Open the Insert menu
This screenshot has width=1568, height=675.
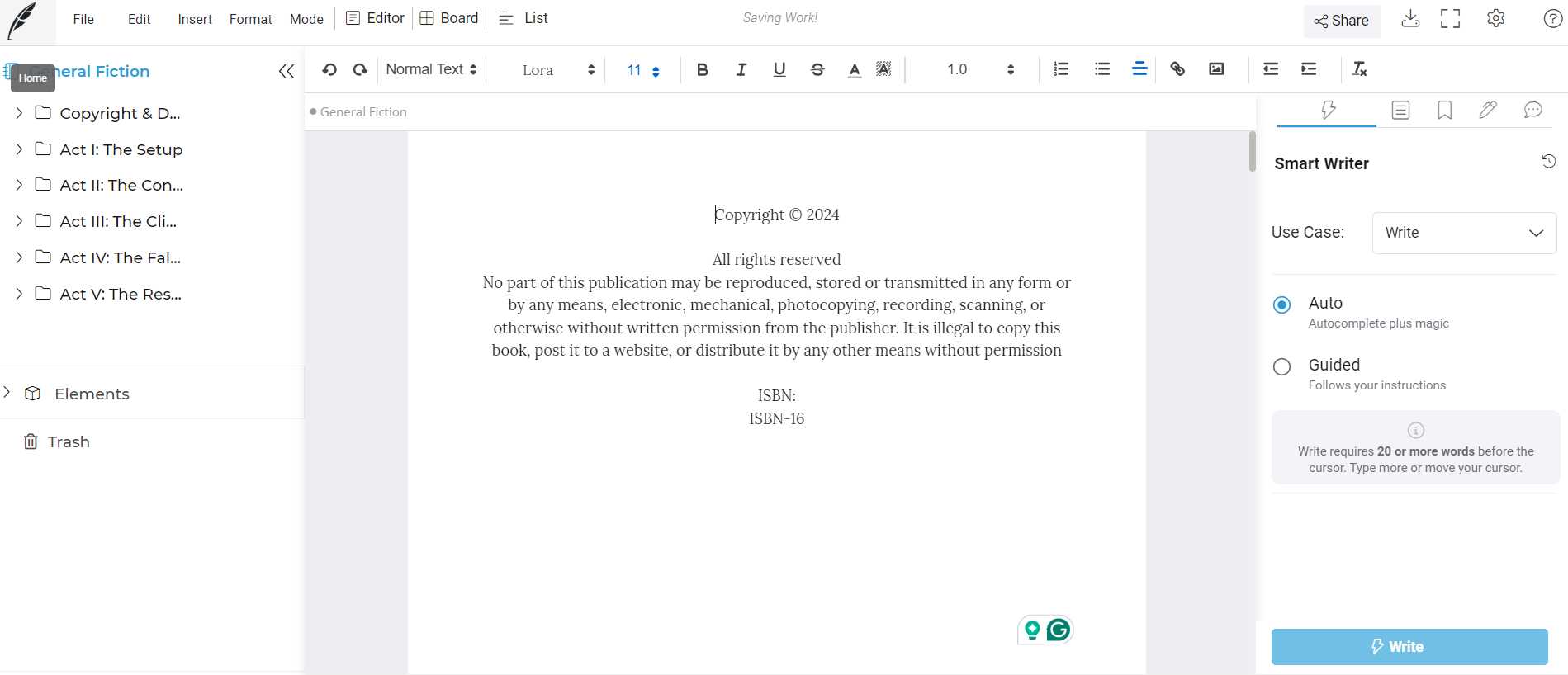coord(195,19)
